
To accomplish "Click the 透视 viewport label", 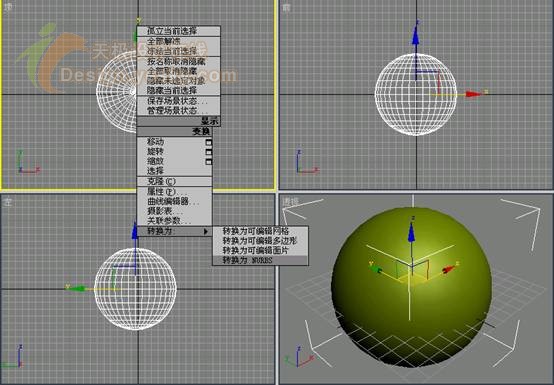I will click(290, 202).
